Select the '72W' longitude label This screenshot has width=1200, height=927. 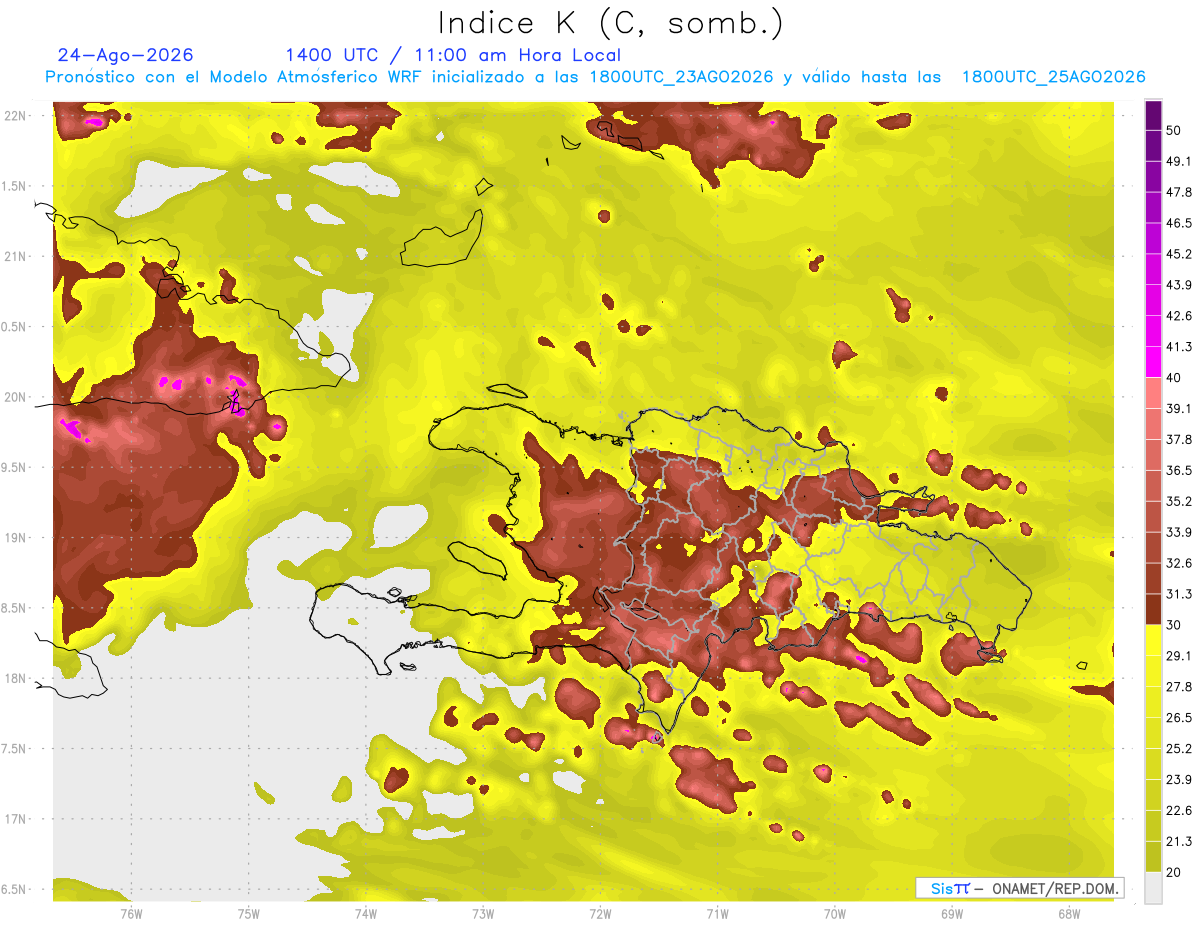pos(600,914)
